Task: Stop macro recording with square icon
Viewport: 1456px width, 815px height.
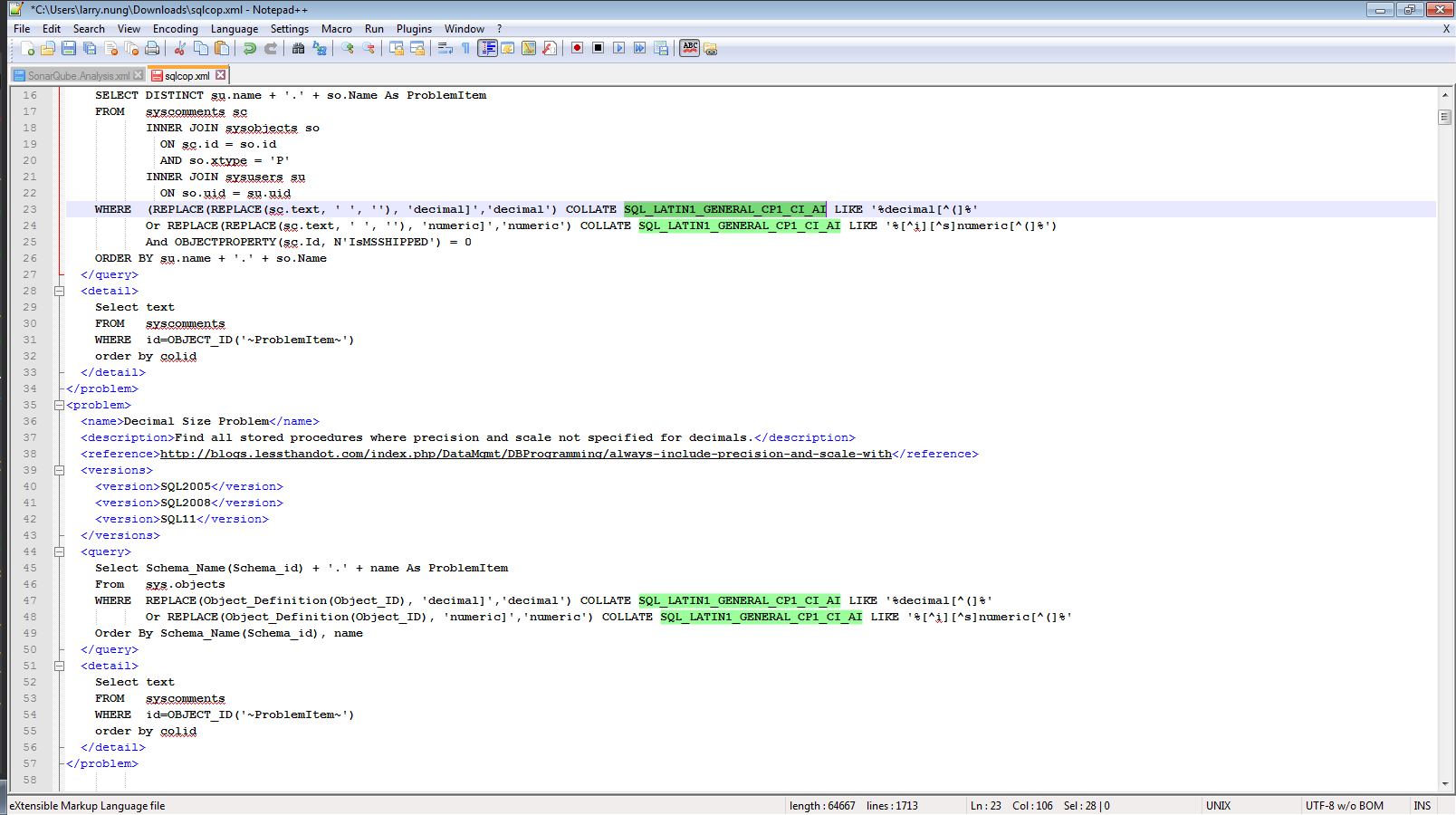Action: pos(599,48)
